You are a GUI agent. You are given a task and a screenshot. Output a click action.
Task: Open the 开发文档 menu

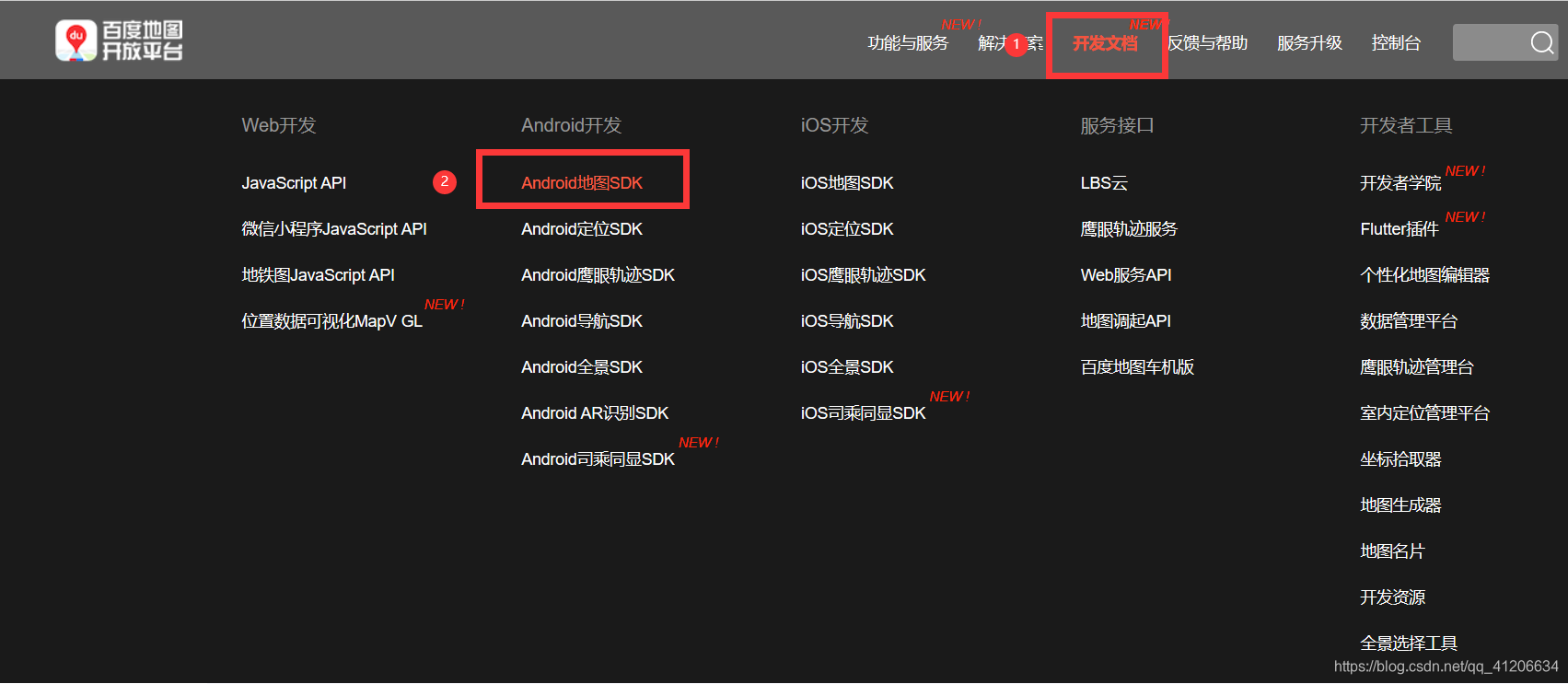[x=1105, y=43]
